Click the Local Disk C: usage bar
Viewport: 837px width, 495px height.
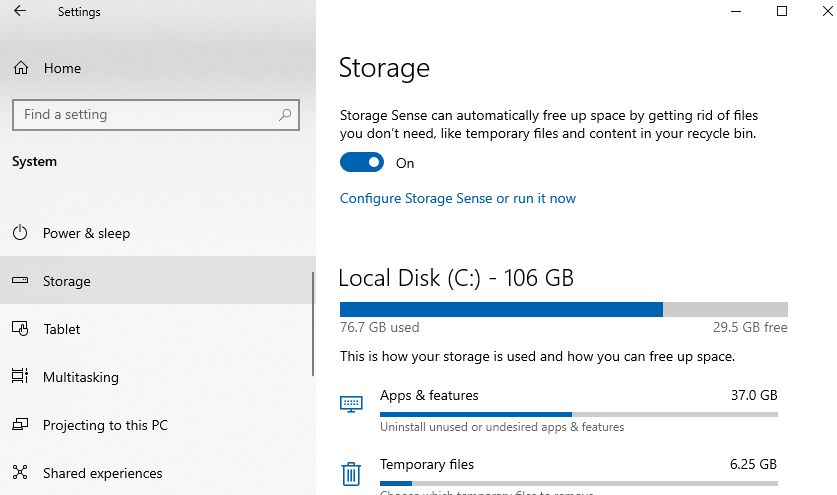pos(563,309)
